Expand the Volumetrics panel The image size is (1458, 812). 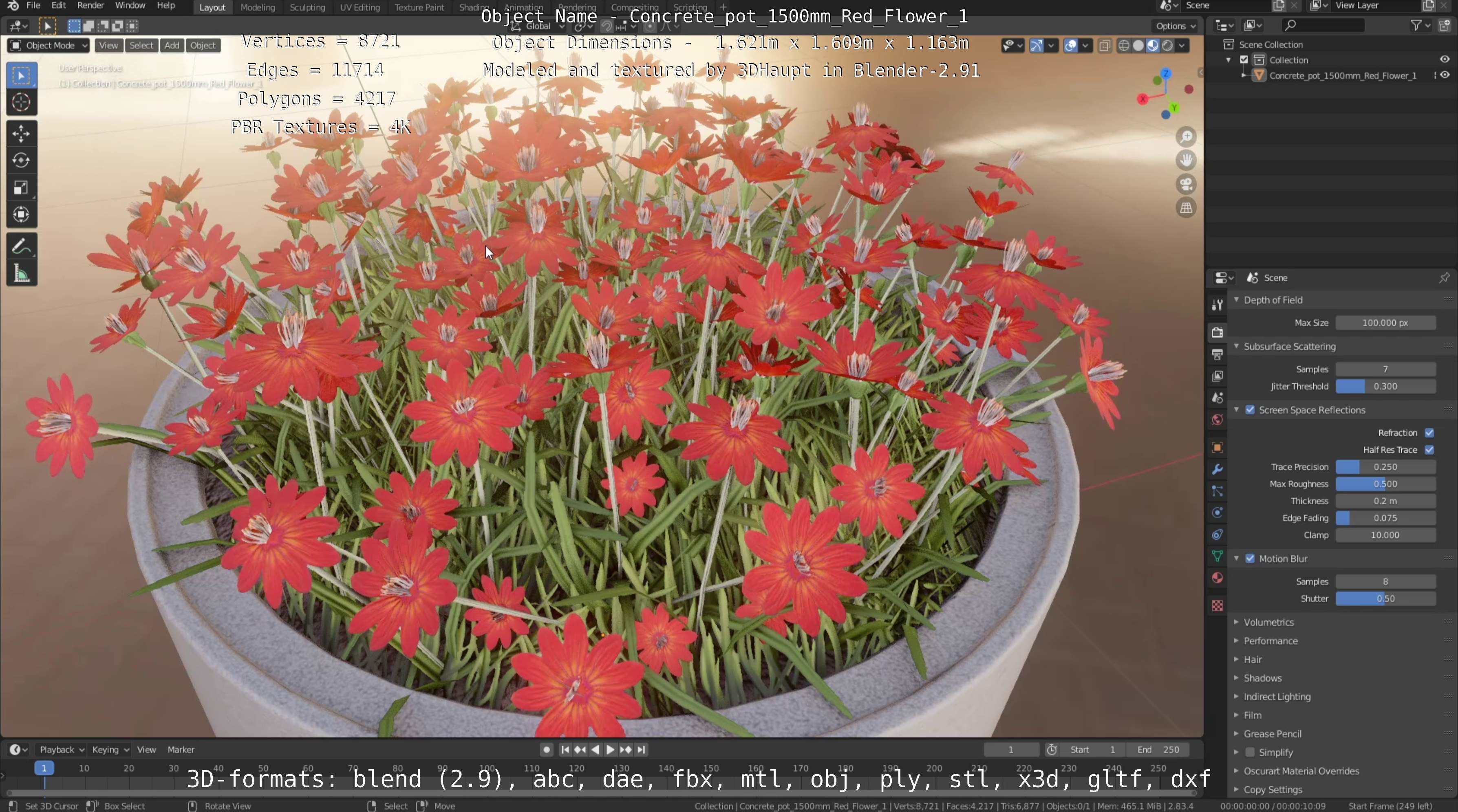click(1236, 623)
